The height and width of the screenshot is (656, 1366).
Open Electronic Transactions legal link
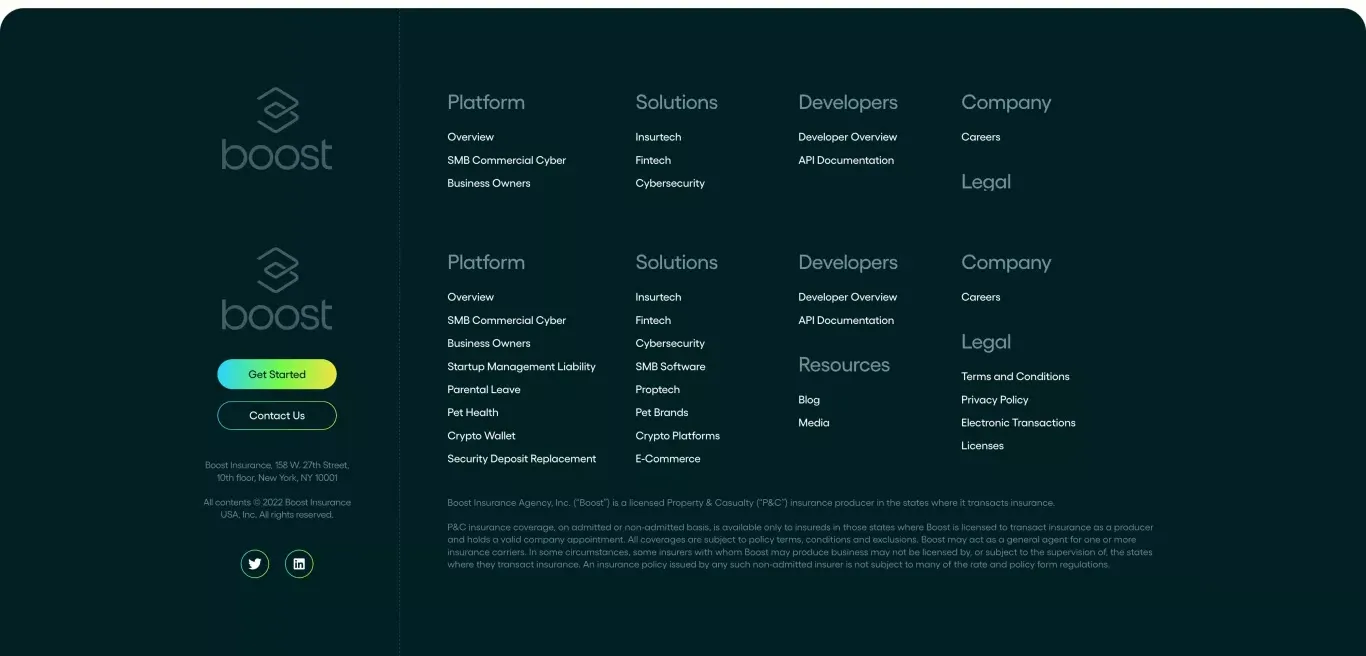(x=1018, y=423)
